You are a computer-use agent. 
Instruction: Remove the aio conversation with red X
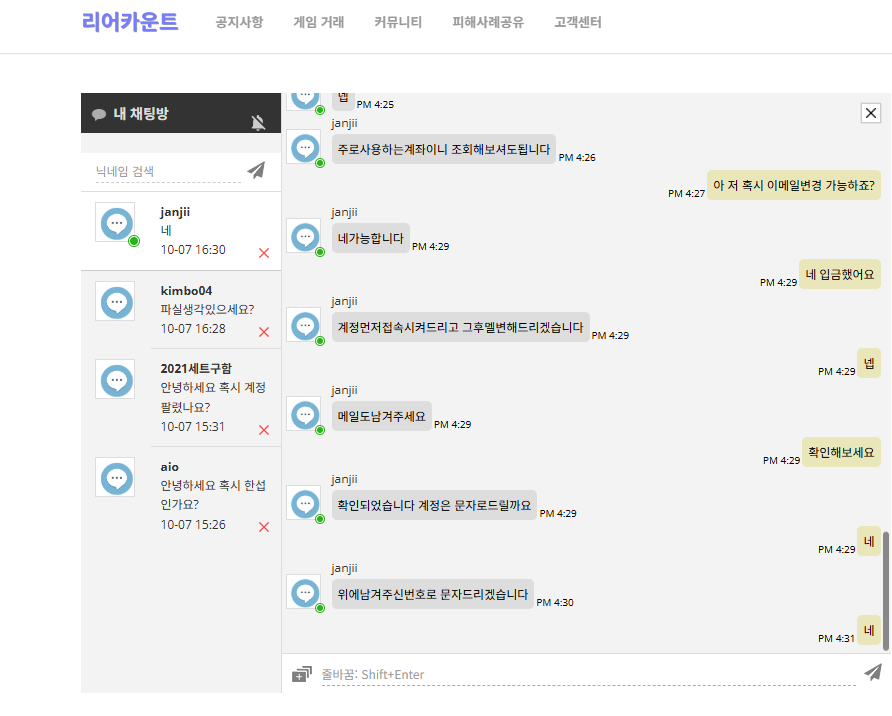point(264,527)
